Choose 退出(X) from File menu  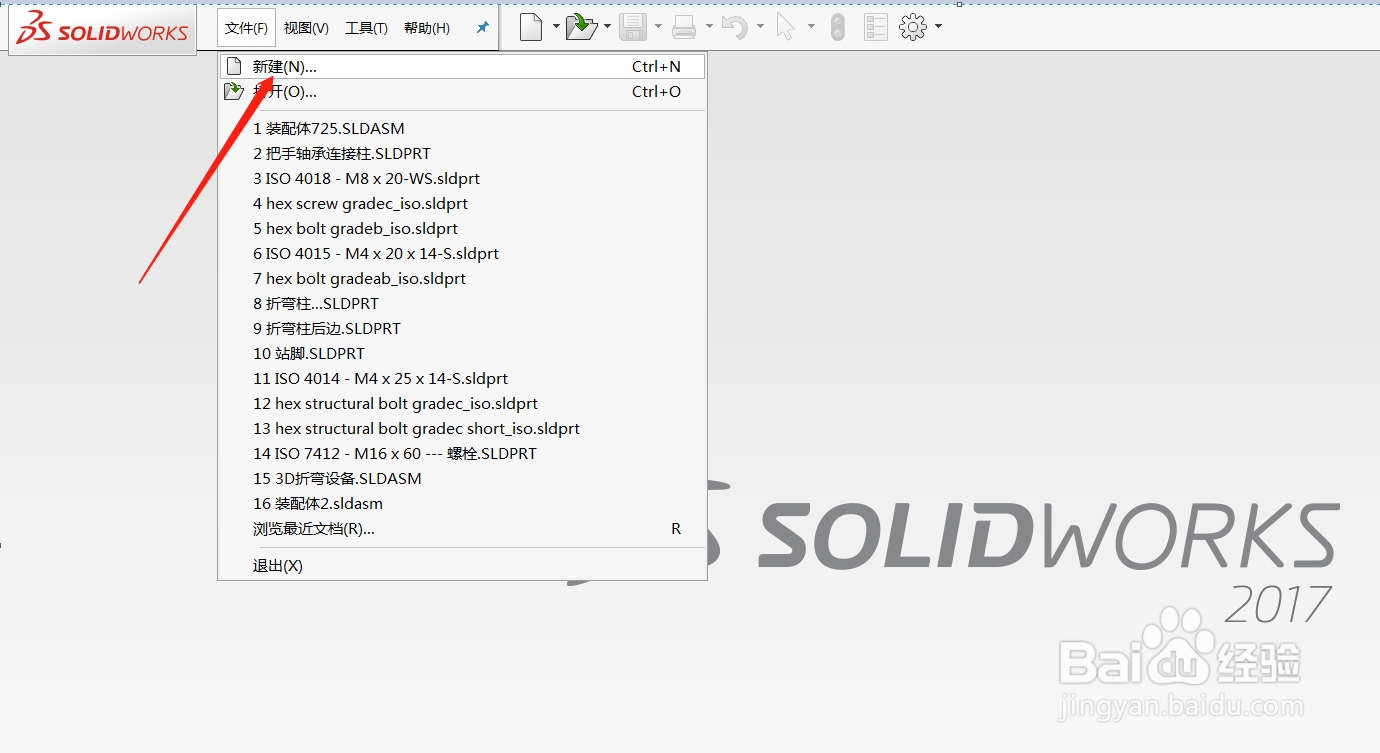point(462,566)
